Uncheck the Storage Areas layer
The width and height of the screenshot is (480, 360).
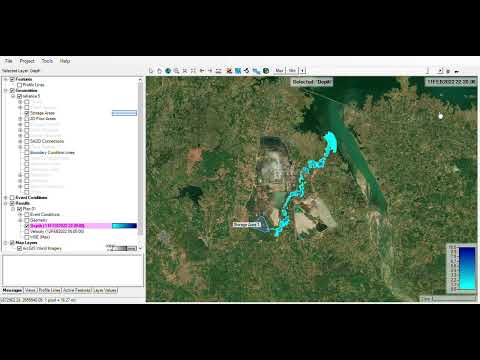[x=27, y=113]
